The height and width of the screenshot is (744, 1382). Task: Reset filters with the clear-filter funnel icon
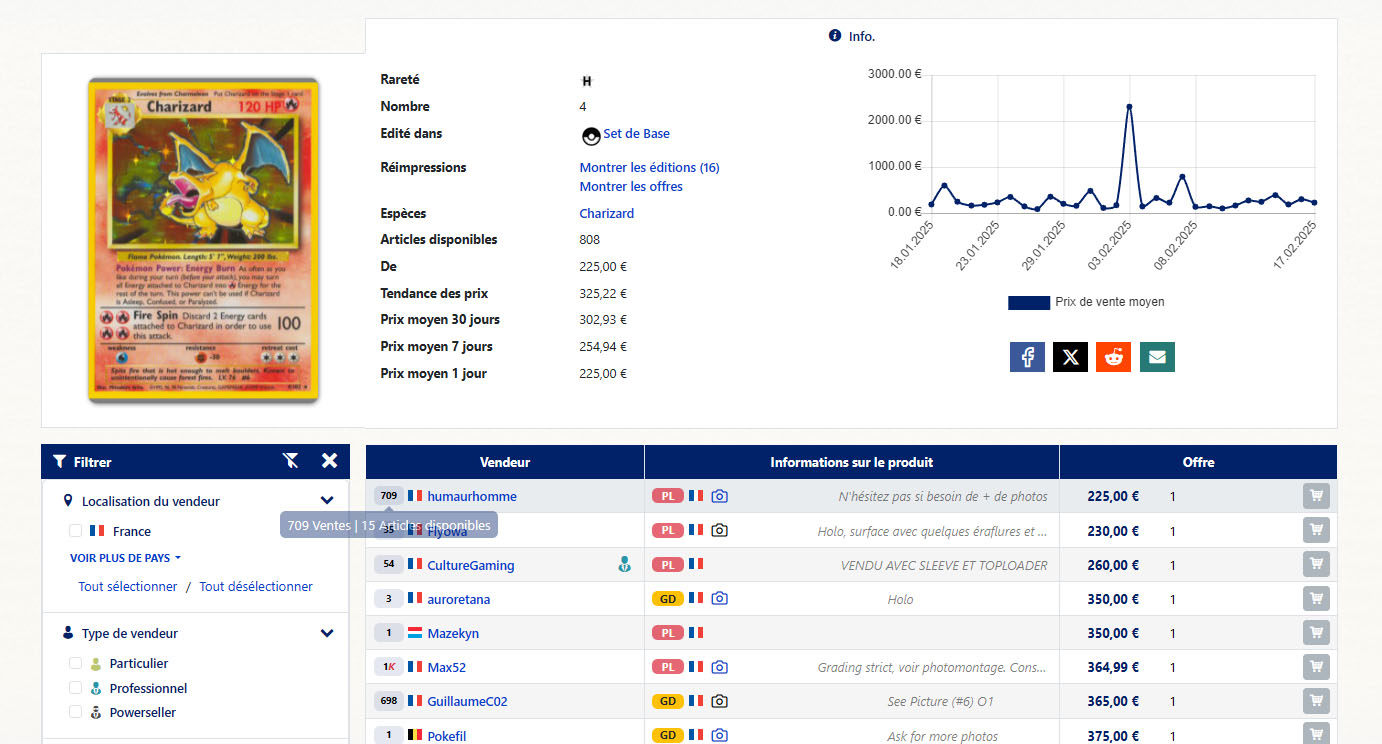click(x=291, y=461)
